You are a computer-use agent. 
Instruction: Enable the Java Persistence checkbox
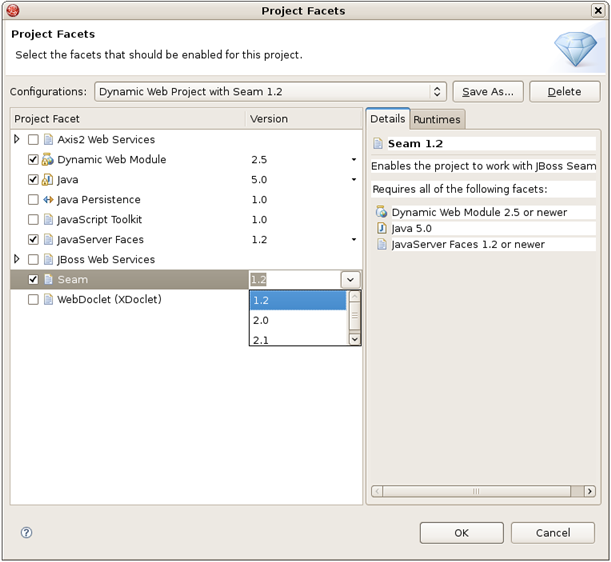tap(33, 200)
